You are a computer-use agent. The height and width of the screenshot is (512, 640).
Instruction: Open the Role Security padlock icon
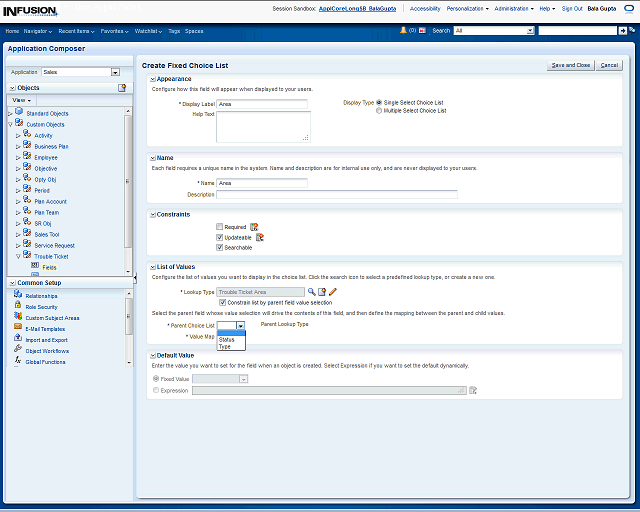pos(18,307)
